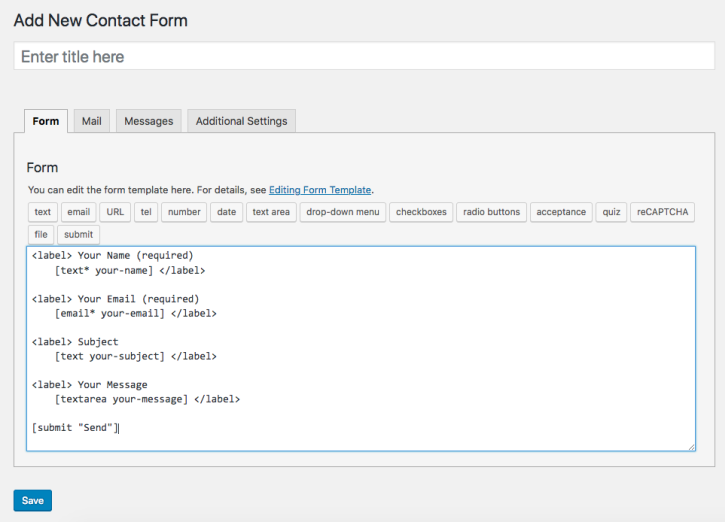
Task: Click the number tag button
Action: click(x=184, y=212)
